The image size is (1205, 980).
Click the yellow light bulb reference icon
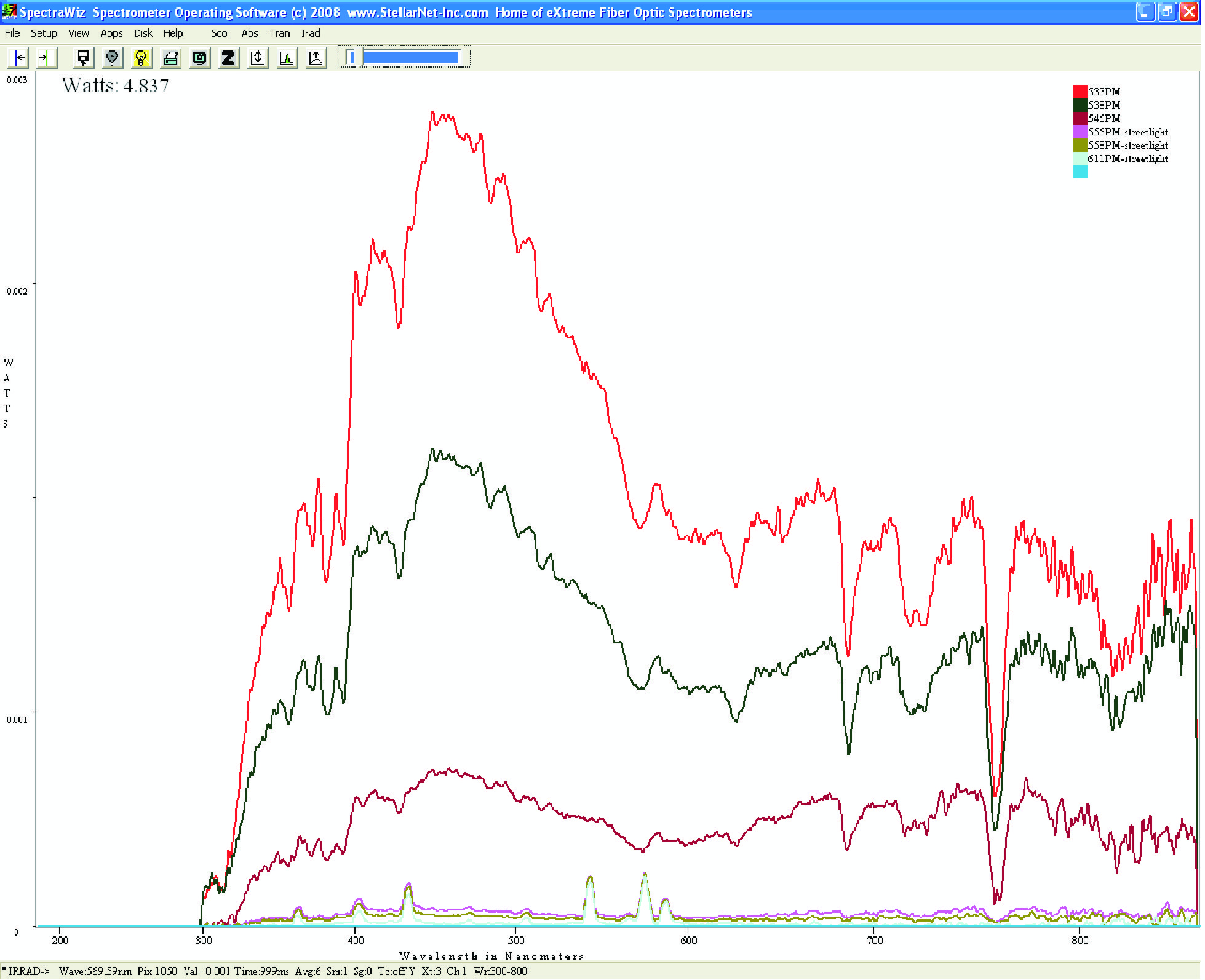[x=141, y=58]
